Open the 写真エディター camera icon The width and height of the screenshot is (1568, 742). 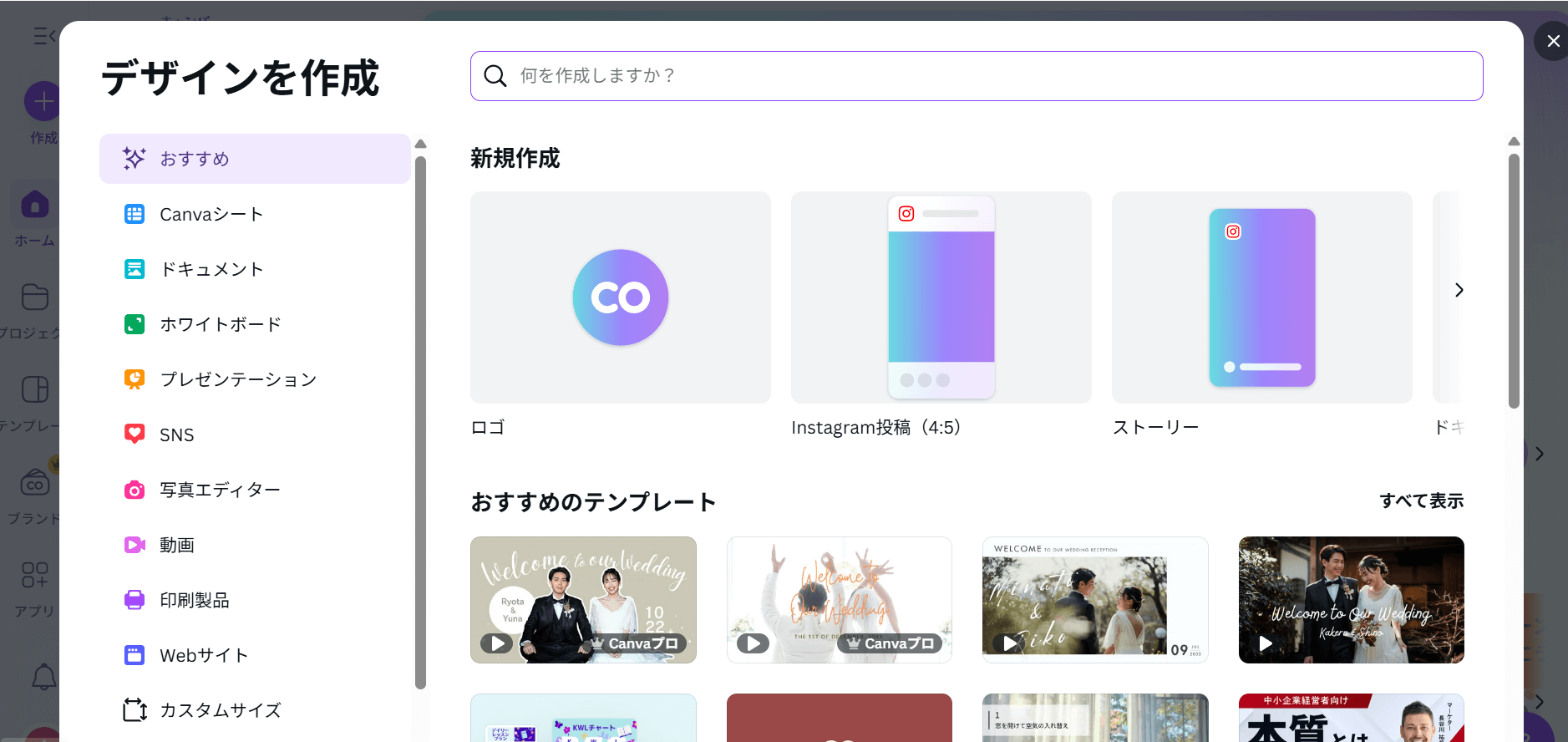click(x=134, y=490)
